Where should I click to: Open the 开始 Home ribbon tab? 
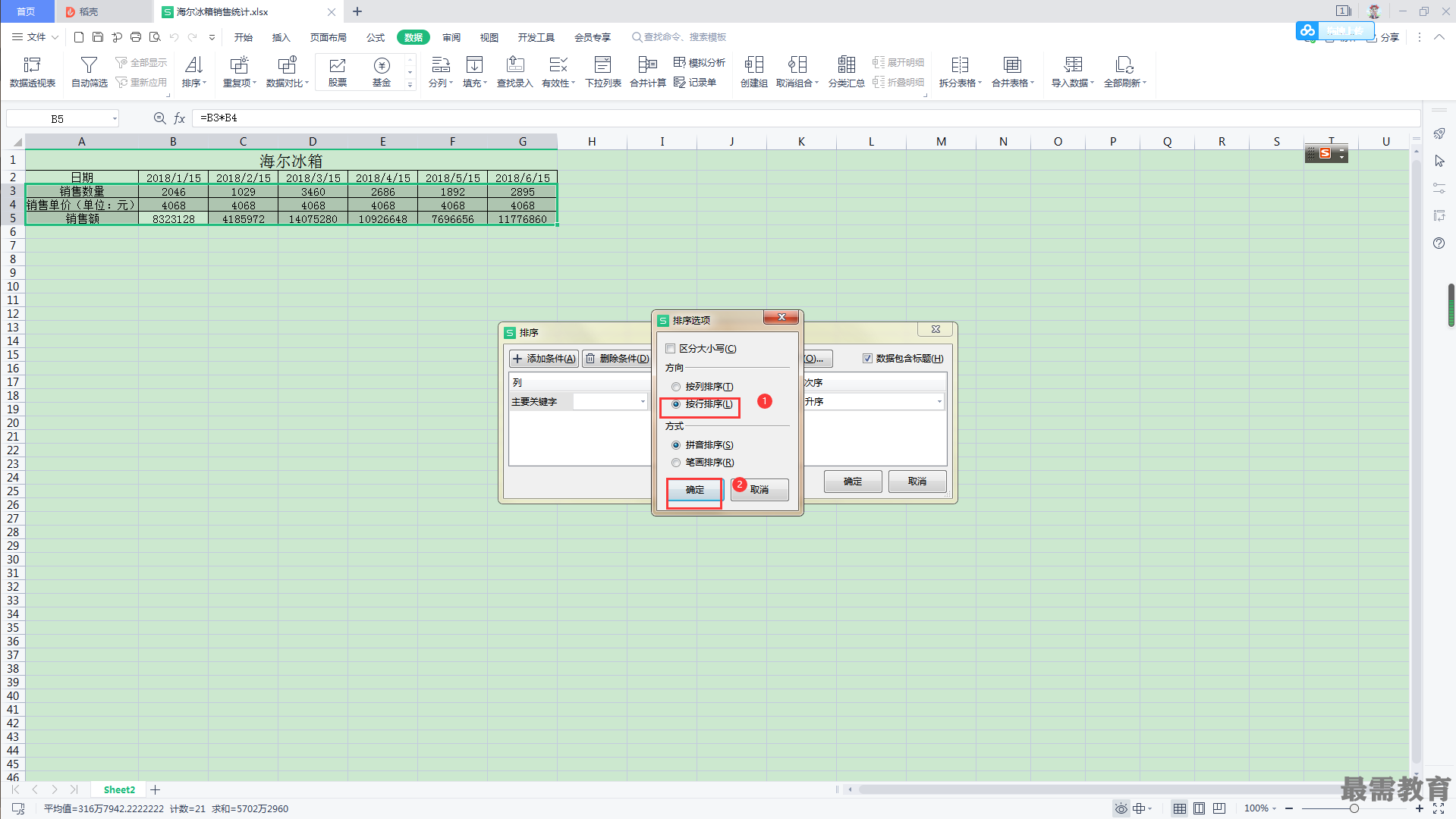tap(244, 37)
